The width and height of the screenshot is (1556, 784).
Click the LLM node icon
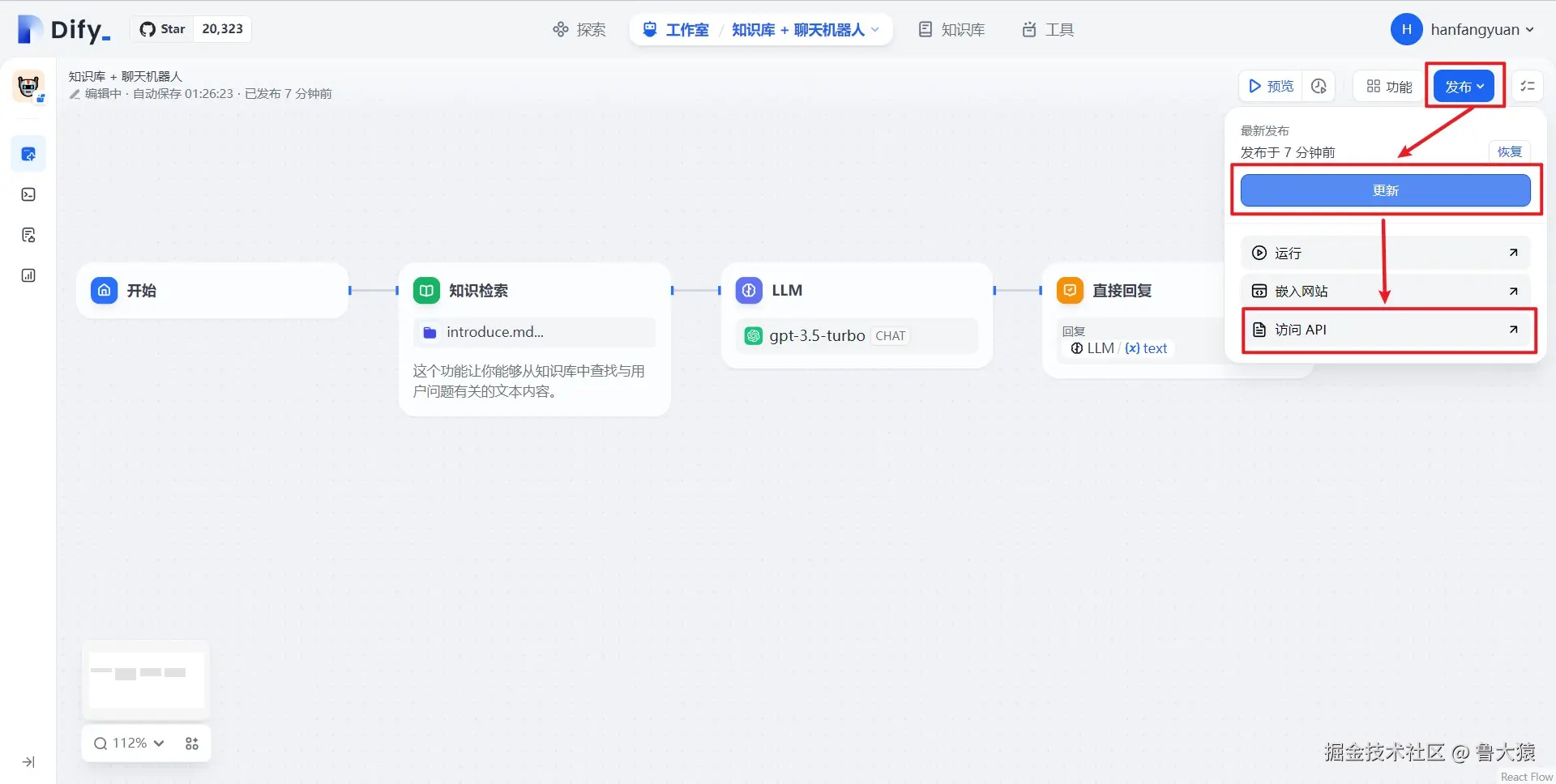point(749,290)
